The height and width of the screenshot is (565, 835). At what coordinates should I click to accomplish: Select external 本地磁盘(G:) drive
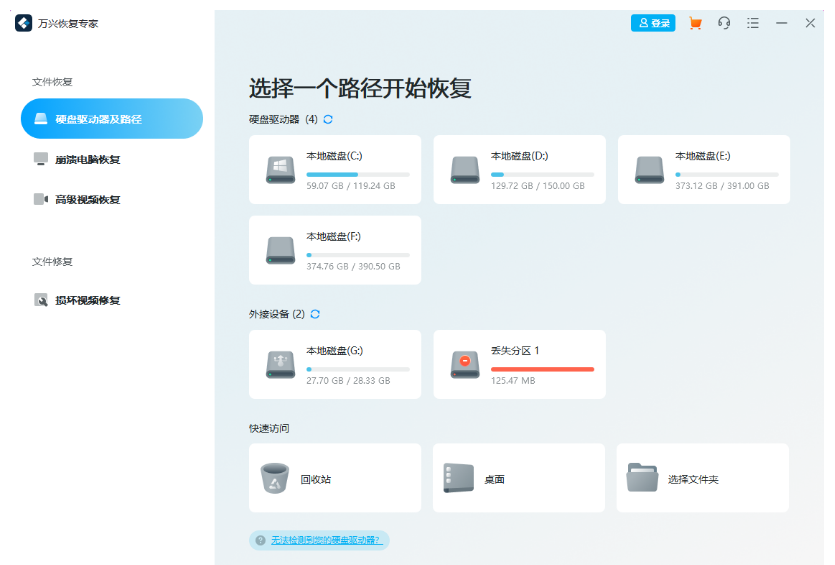[335, 364]
